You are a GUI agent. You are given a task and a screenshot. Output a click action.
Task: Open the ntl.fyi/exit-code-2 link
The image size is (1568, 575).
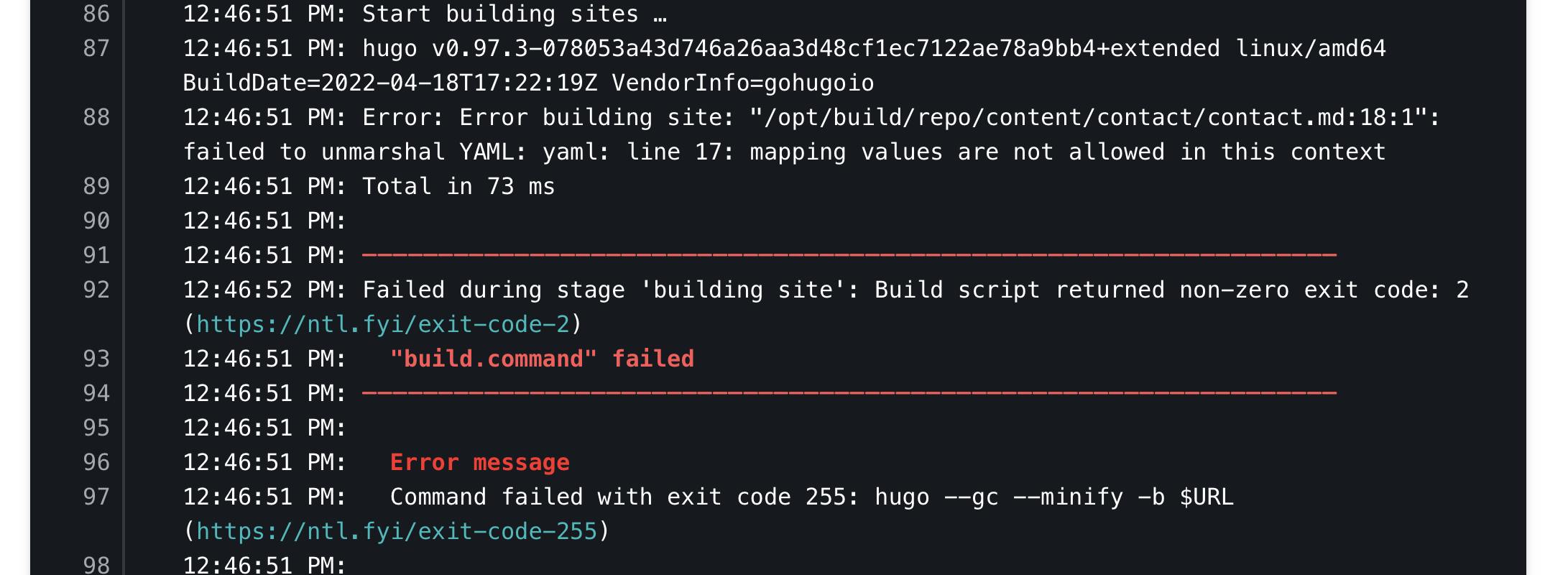(382, 324)
